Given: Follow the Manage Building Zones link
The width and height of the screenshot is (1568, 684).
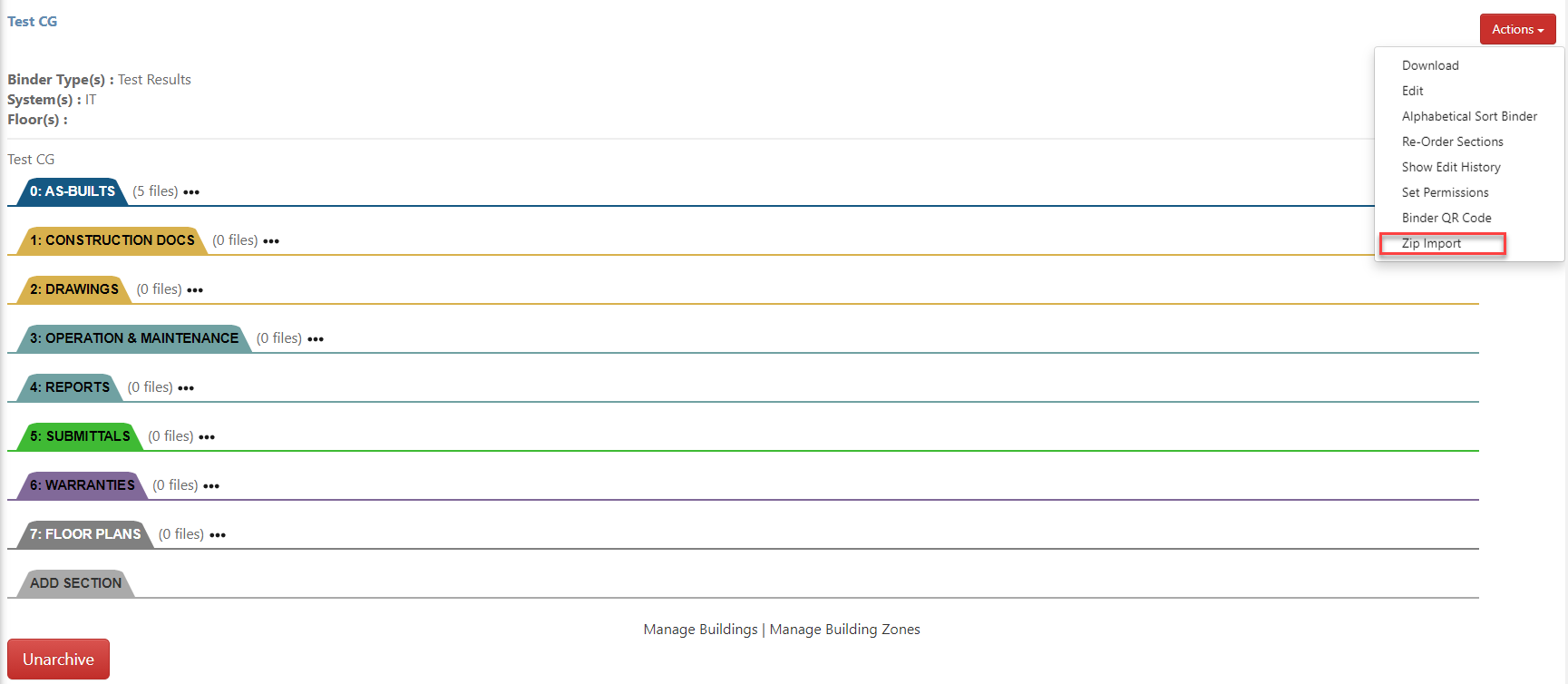Looking at the screenshot, I should click(x=844, y=630).
